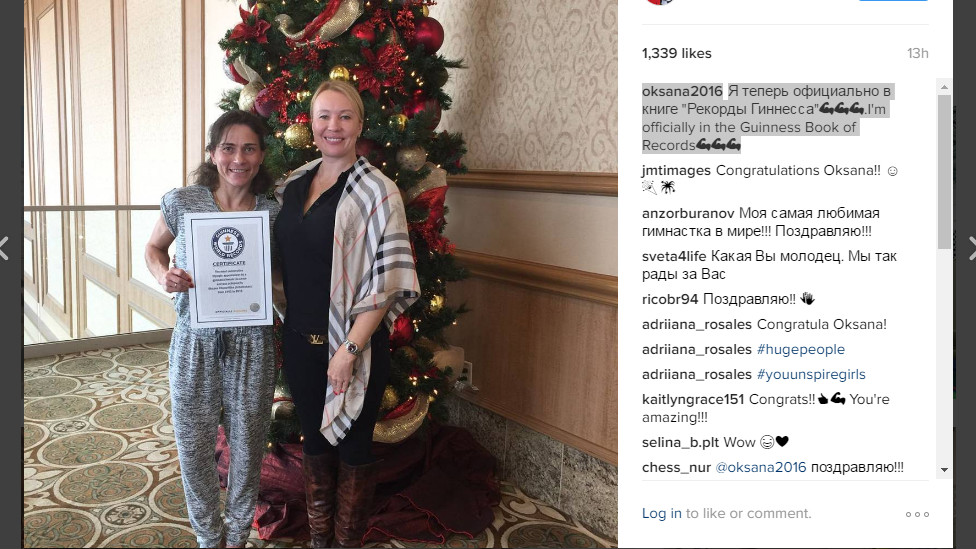
Task: Click the blue Follow button at top
Action: coord(893,1)
